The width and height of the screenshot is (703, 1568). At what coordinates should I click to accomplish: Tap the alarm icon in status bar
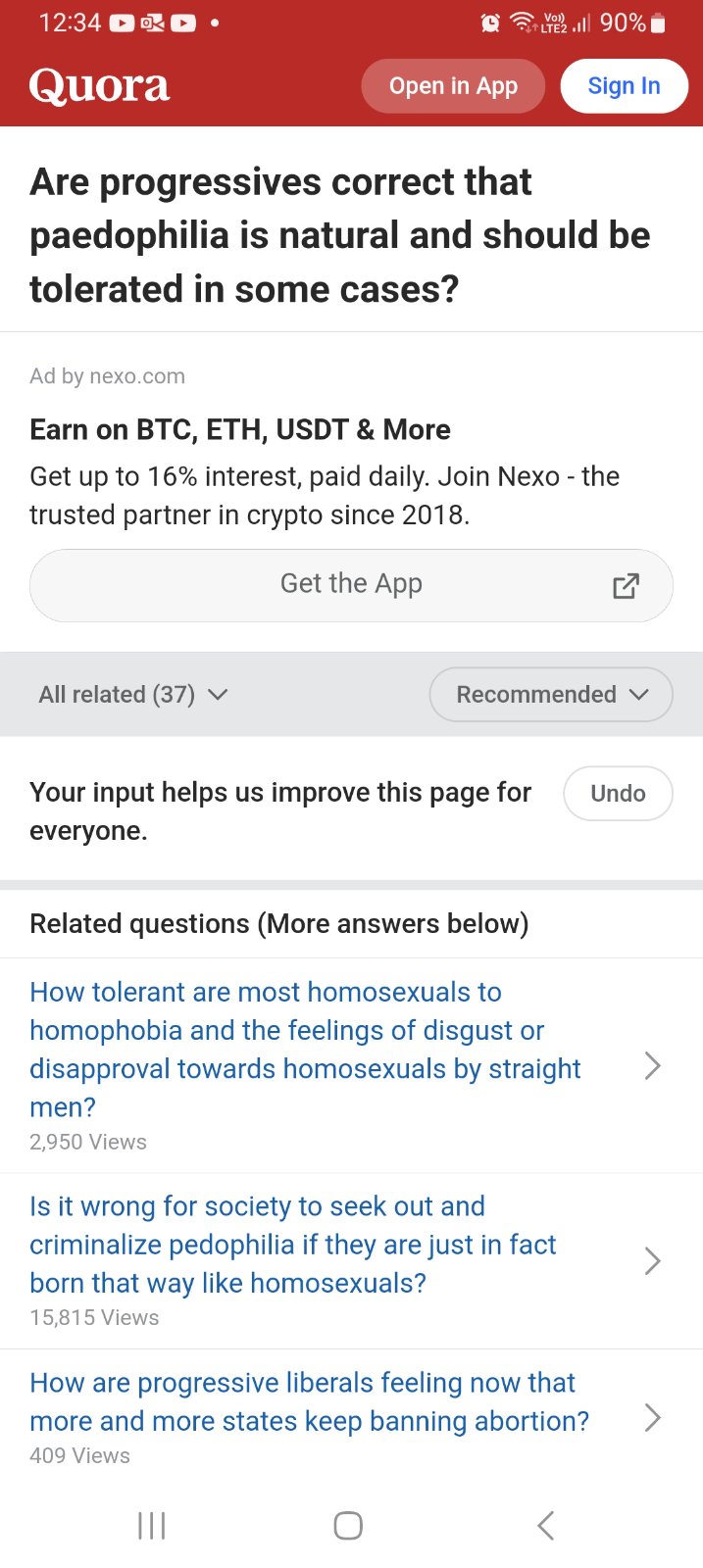click(x=490, y=23)
